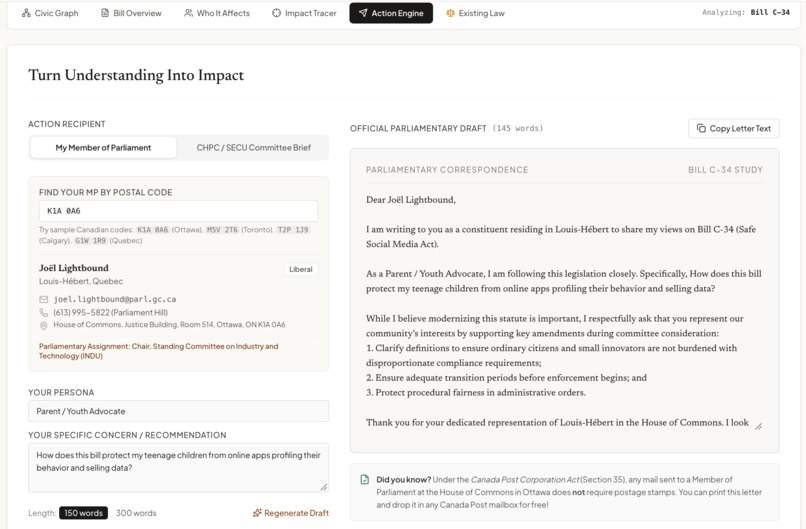Use sample postal code T2P 1J9
This screenshot has width=806, height=529.
coord(293,230)
